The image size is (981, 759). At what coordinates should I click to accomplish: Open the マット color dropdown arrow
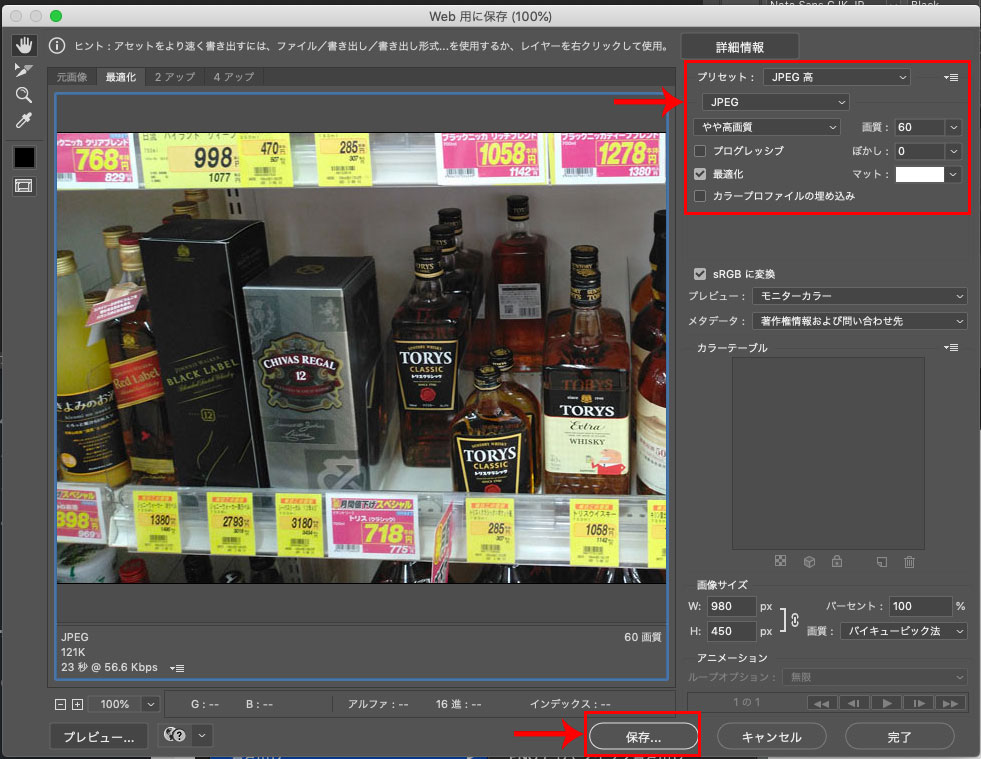pyautogui.click(x=953, y=175)
